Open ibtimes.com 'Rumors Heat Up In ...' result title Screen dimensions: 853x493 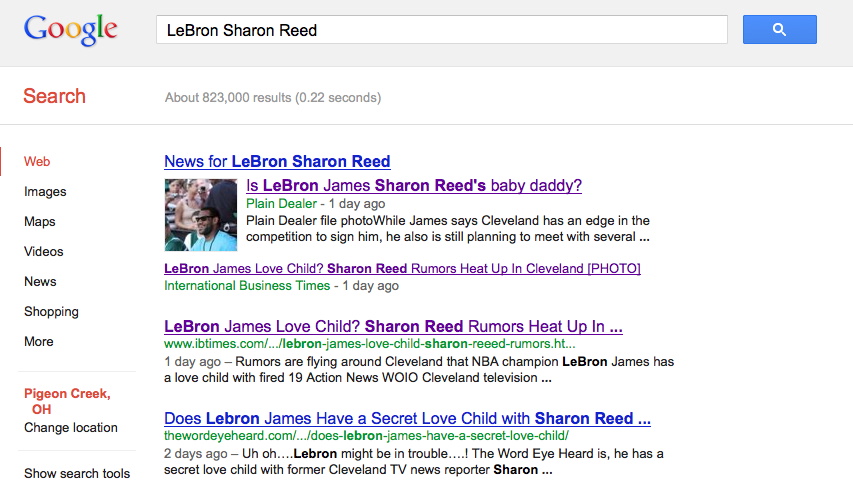393,326
